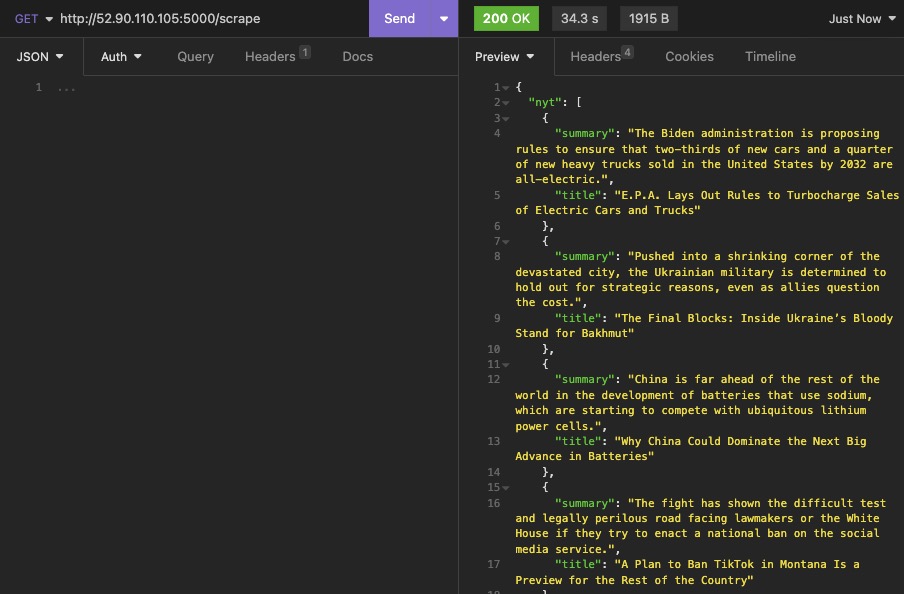904x594 pixels.
Task: Click the "Pushed into a shrinking corner" summary
Action: (x=700, y=279)
